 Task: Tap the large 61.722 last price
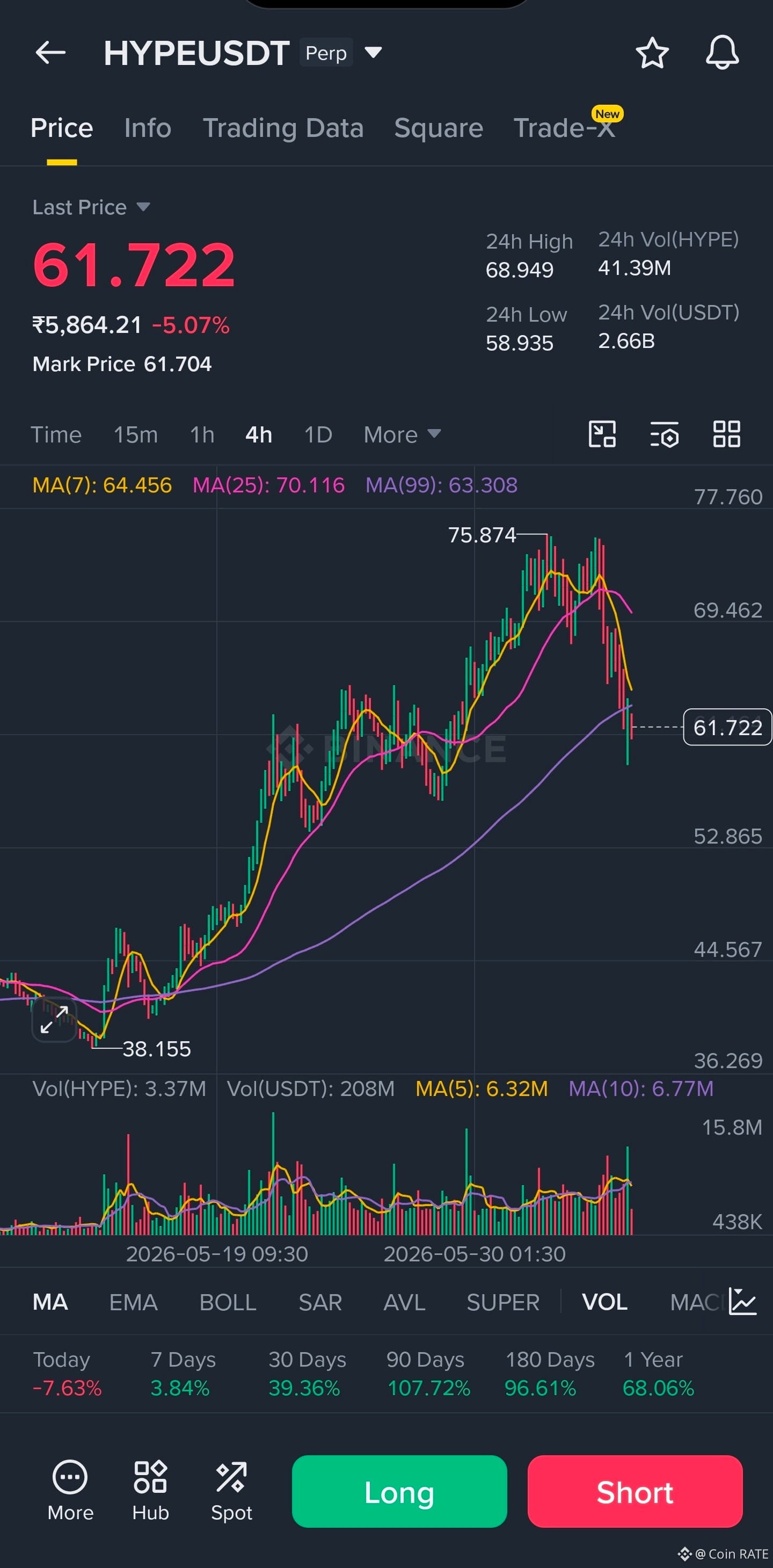pyautogui.click(x=134, y=264)
